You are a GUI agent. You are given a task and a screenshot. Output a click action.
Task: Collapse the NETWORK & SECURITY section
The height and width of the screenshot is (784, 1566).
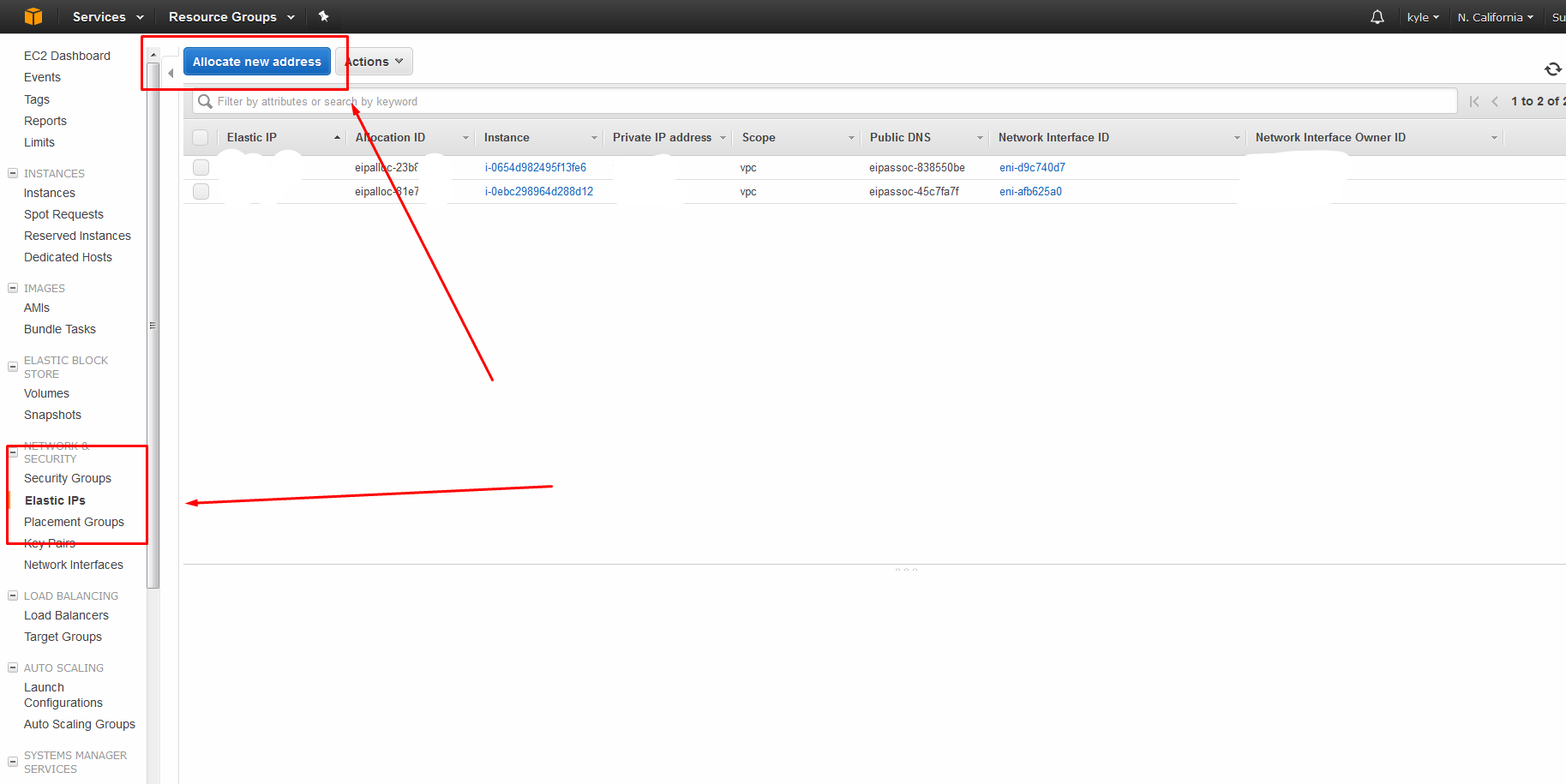(13, 452)
